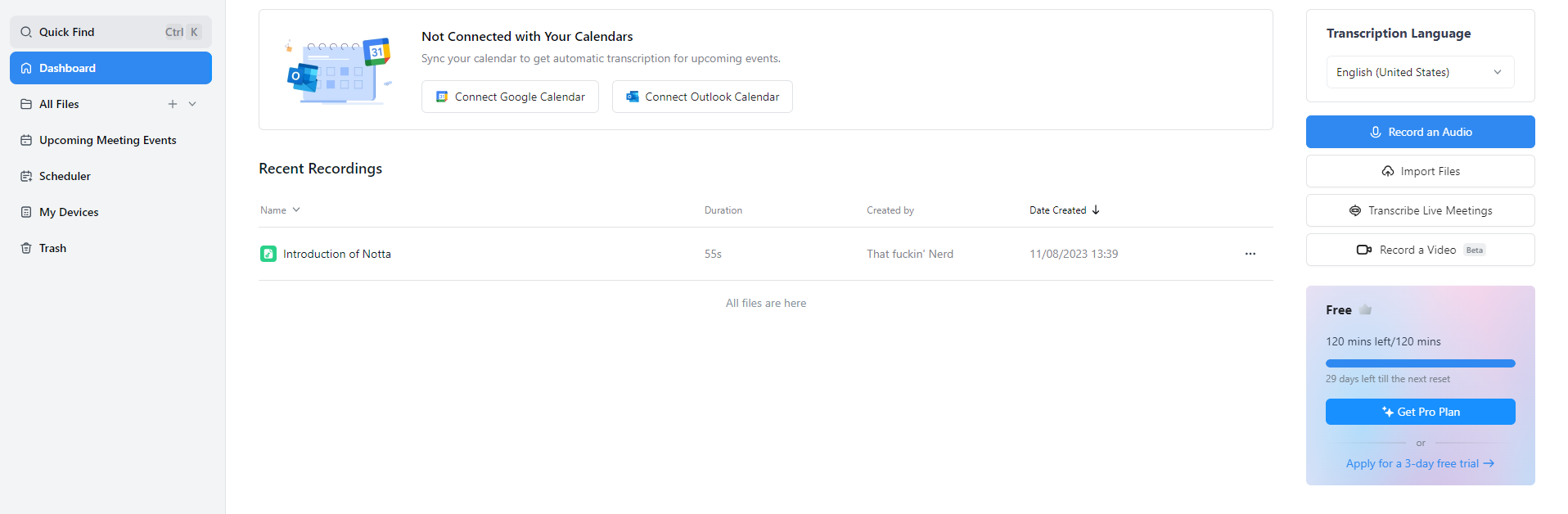Open Trash in sidebar
The image size is (1568, 514).
(110, 248)
